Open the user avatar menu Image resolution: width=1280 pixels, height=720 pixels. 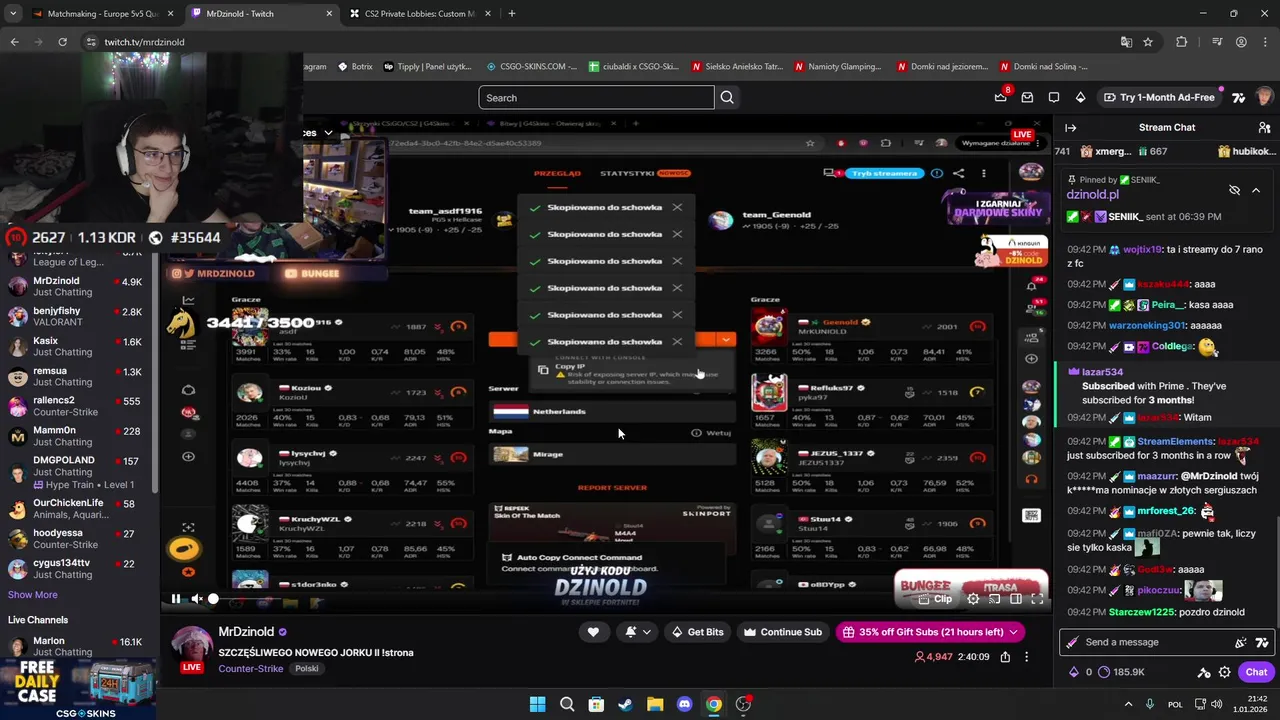pyautogui.click(x=1264, y=97)
